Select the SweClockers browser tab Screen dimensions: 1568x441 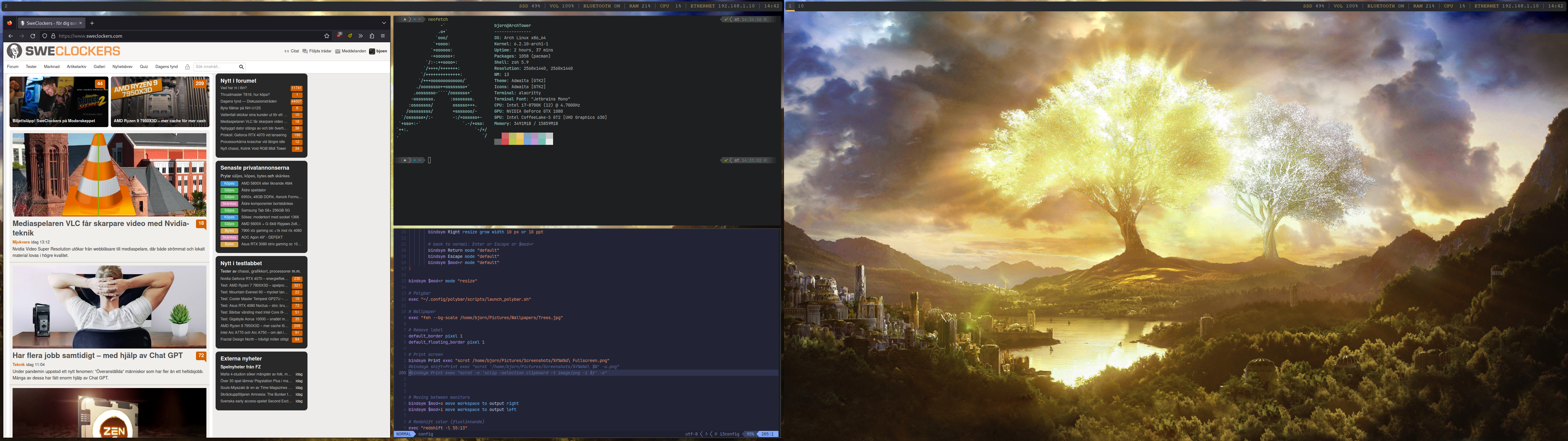pos(51,23)
